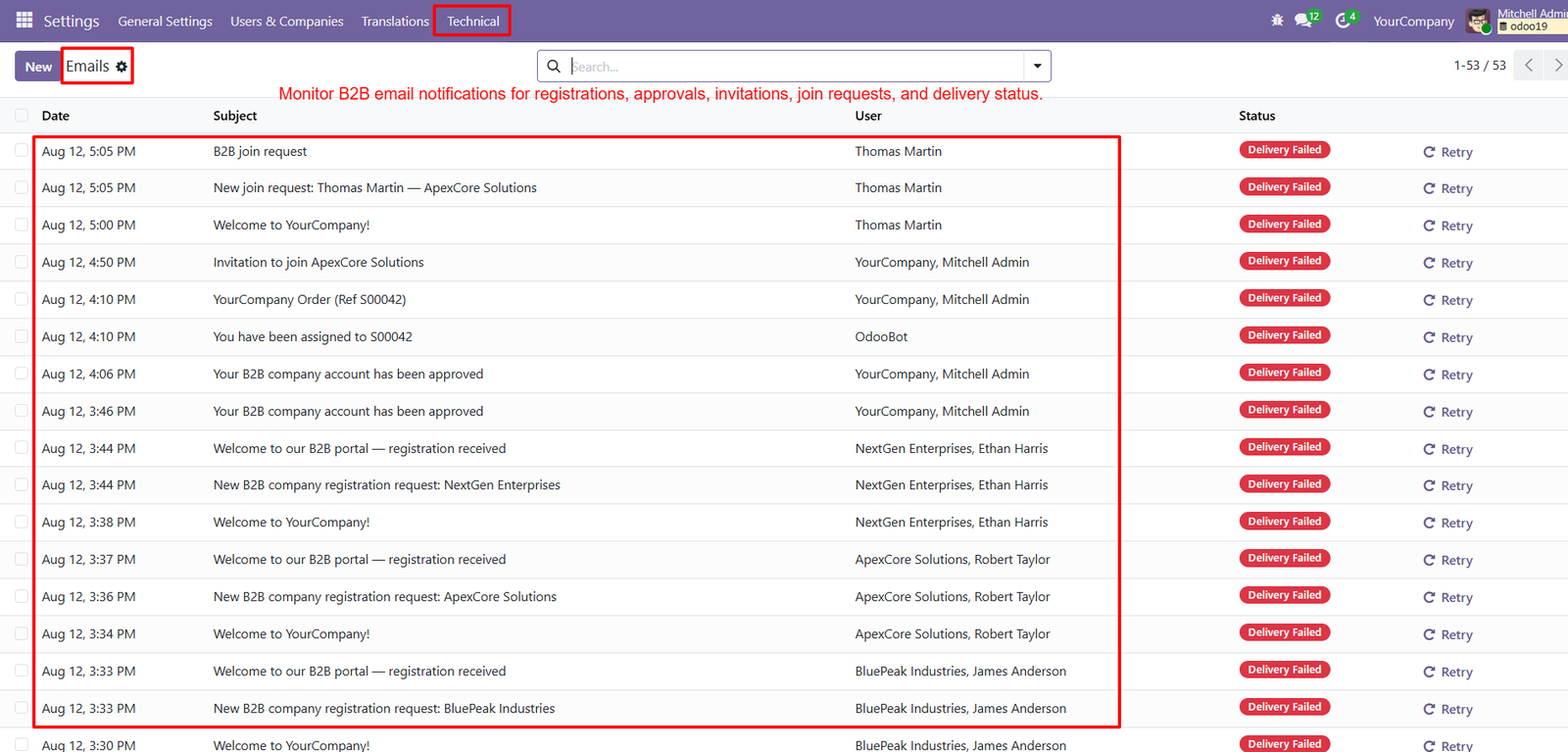Viewport: 1568px width, 752px height.
Task: Check the YourCompany Order S00042 row
Action: [22, 299]
